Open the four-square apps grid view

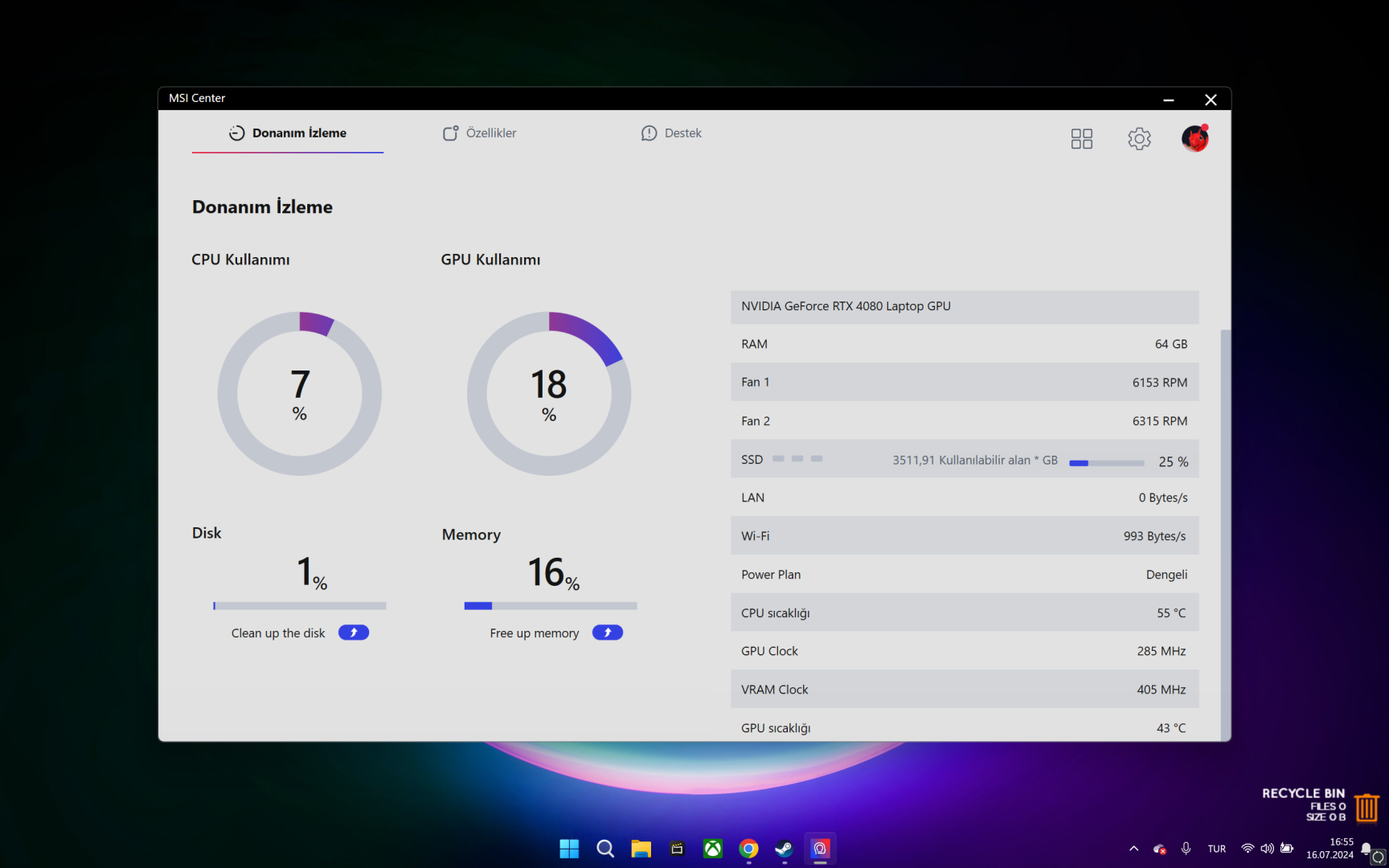coord(1082,139)
